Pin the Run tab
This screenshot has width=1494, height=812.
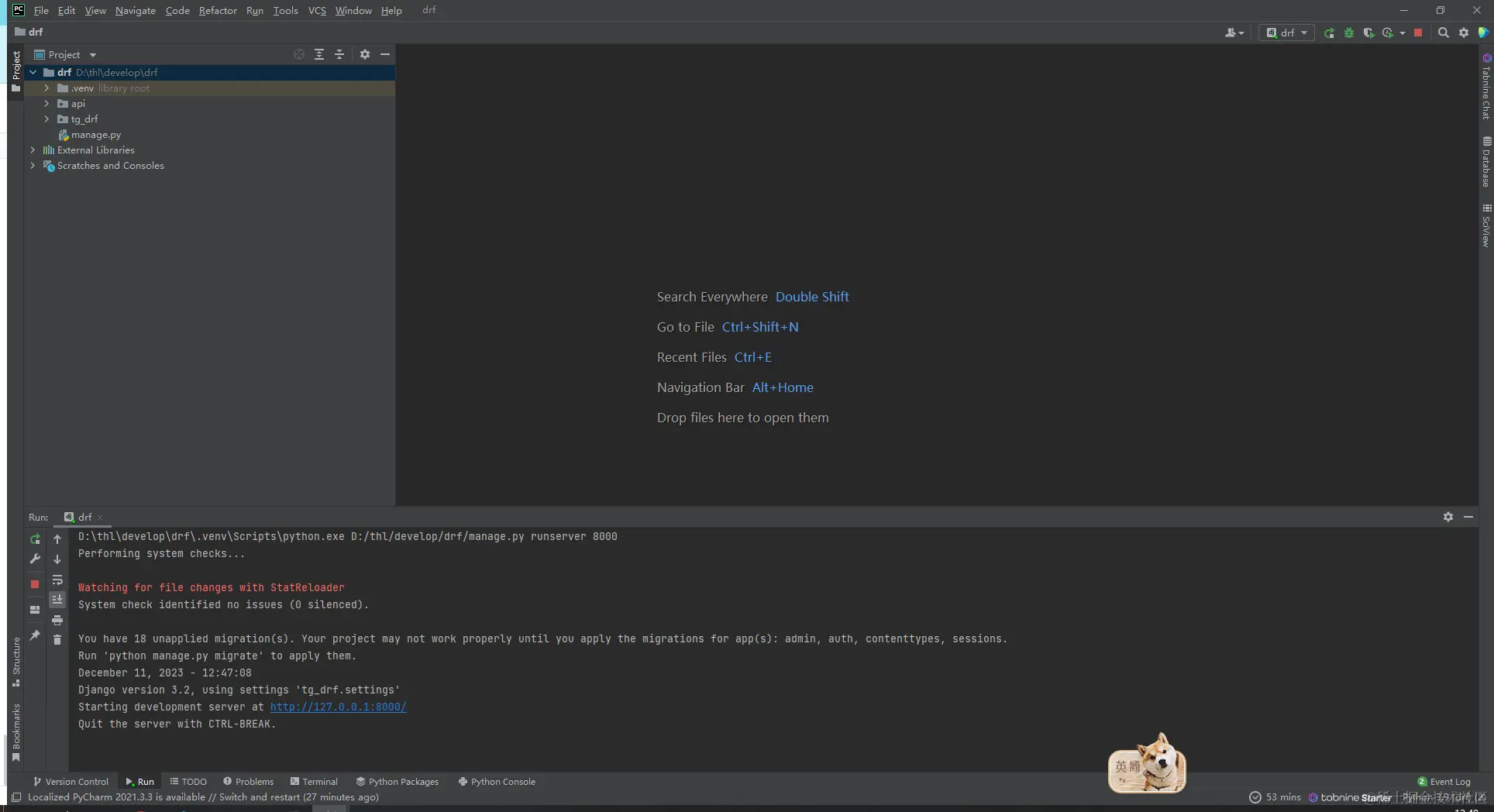pos(35,635)
